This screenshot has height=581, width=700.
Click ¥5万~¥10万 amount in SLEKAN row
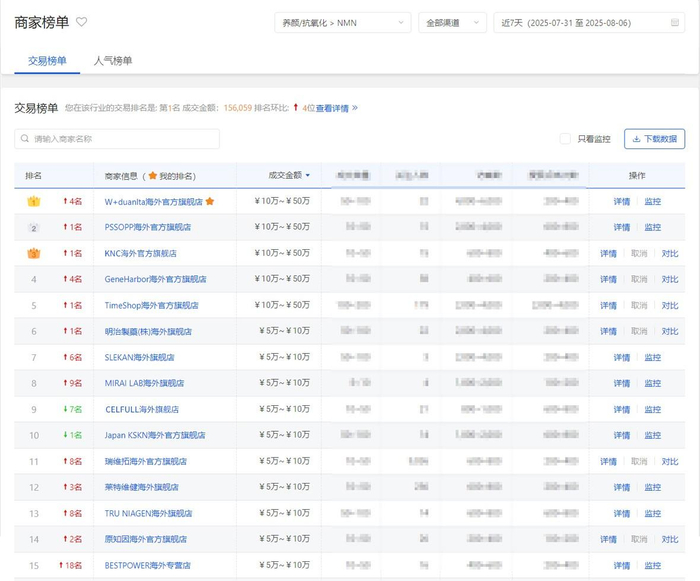(284, 357)
